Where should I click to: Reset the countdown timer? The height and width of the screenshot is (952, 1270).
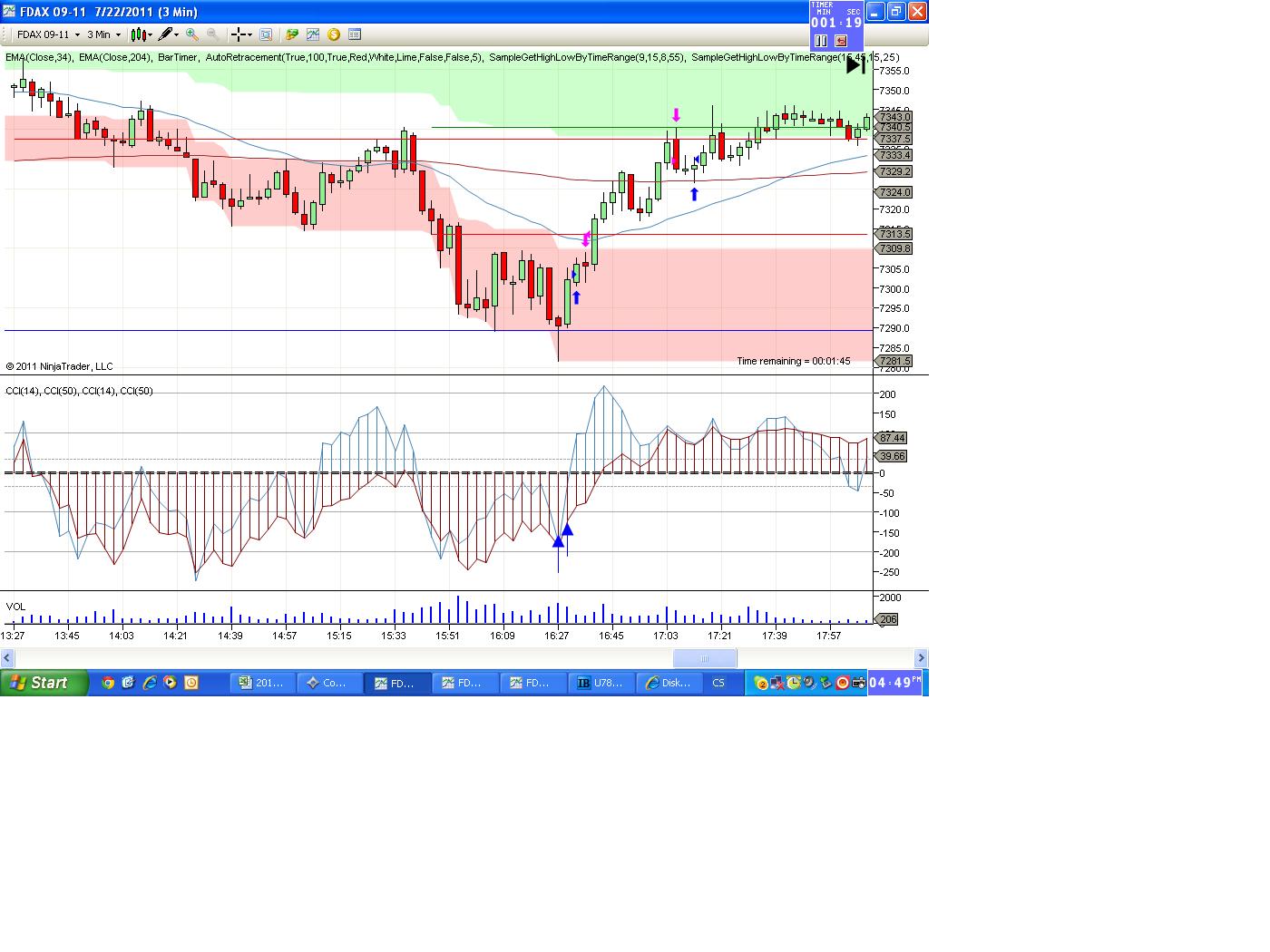pos(841,41)
